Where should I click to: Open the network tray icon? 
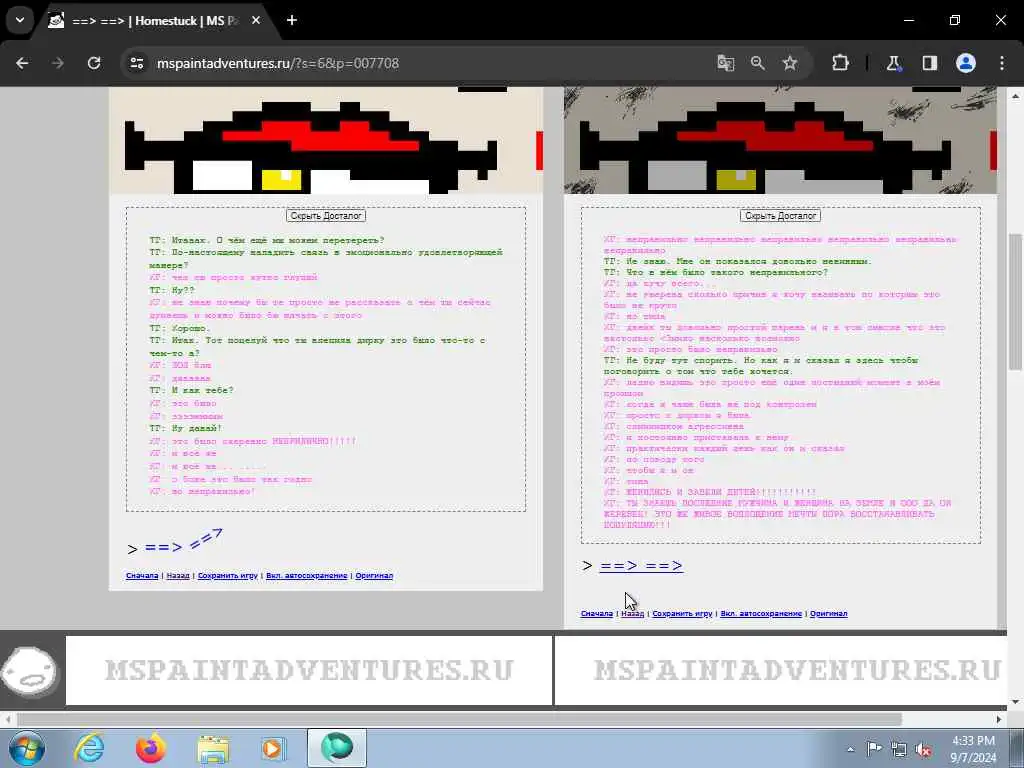click(x=899, y=749)
